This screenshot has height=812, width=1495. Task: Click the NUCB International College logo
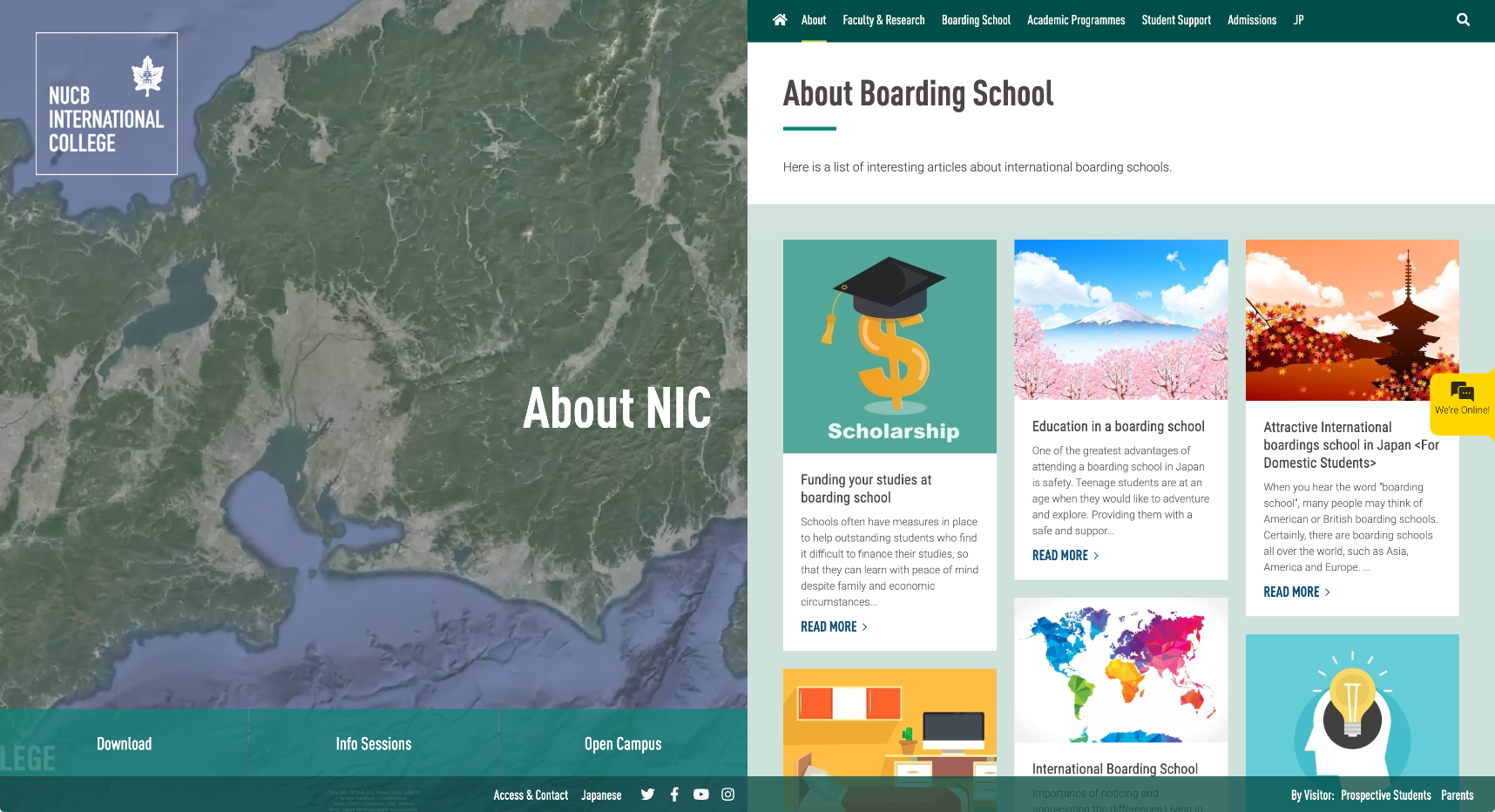[106, 104]
